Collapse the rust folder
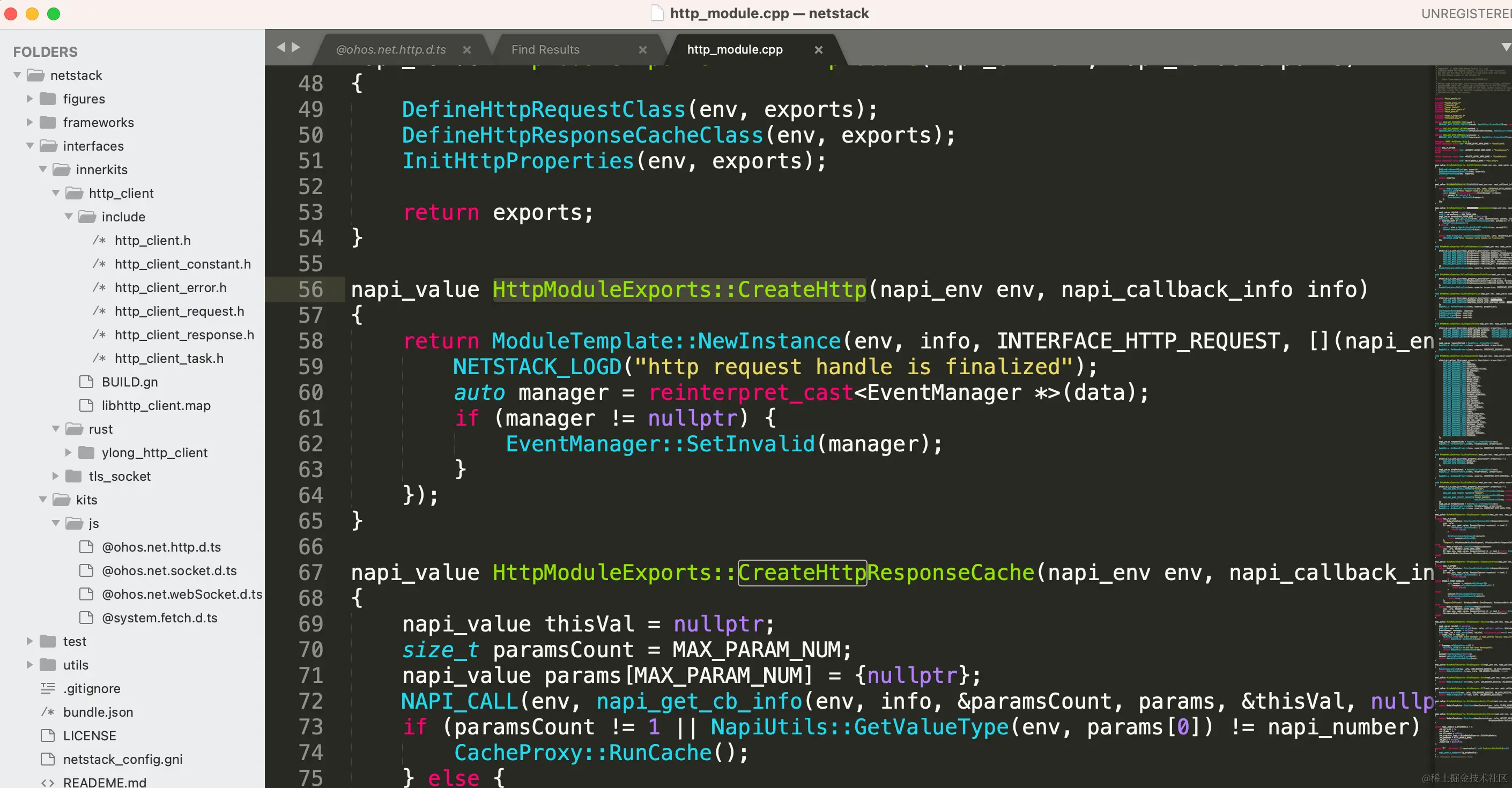Screen dimensions: 1512x788 point(56,429)
